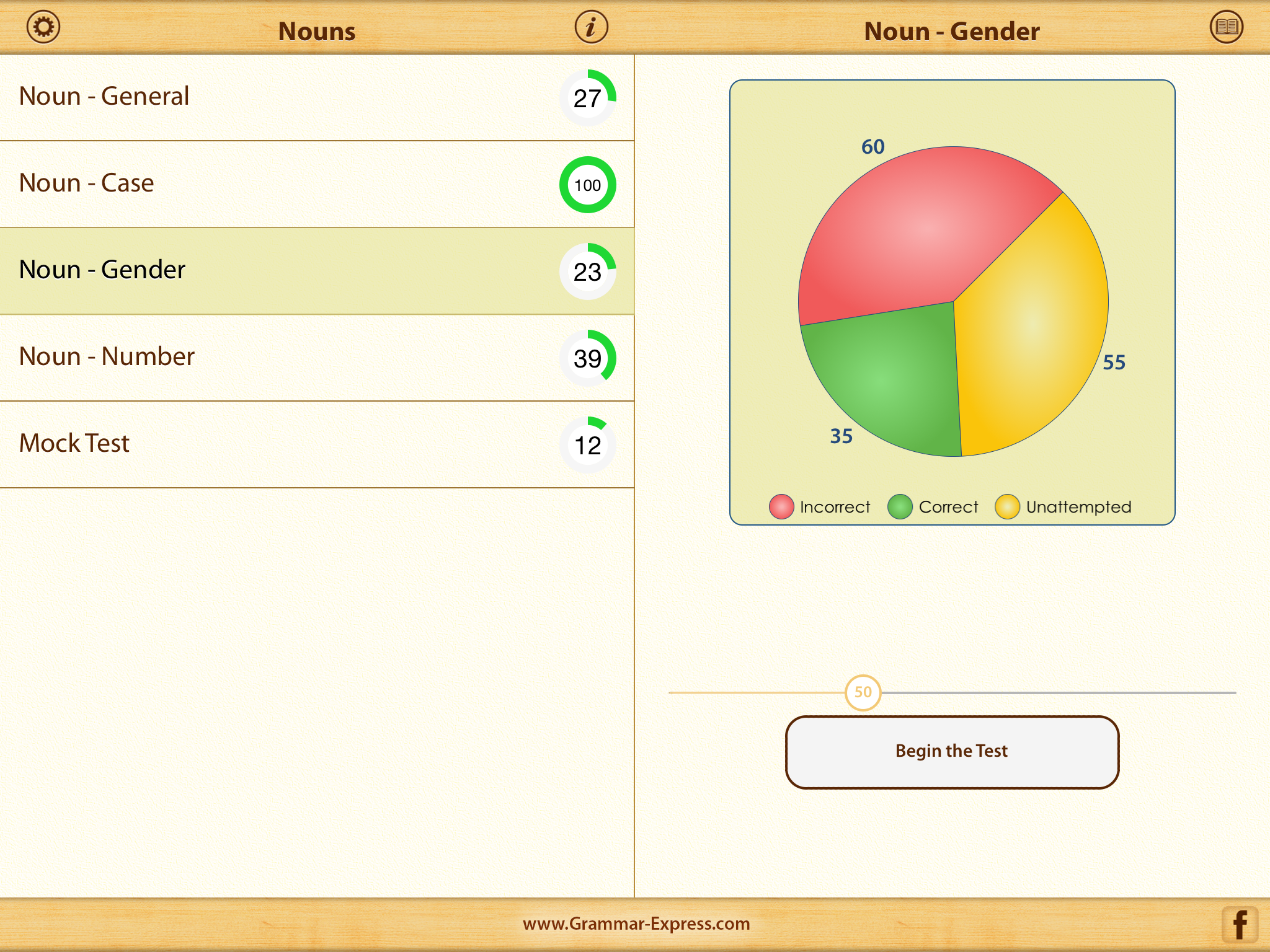
Task: Select the Noun - Case topic
Action: coord(87,183)
